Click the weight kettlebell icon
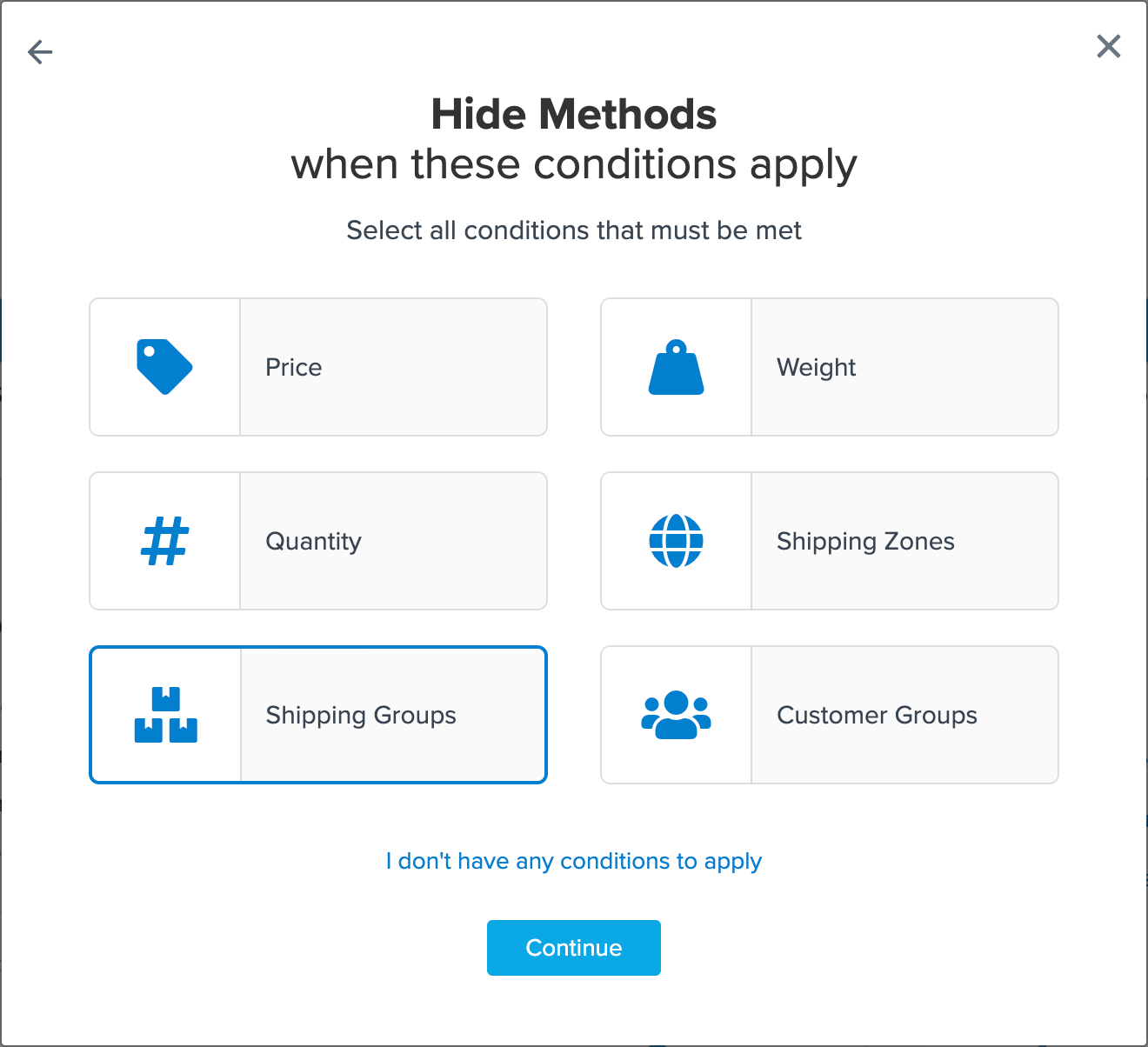1148x1047 pixels. click(676, 367)
